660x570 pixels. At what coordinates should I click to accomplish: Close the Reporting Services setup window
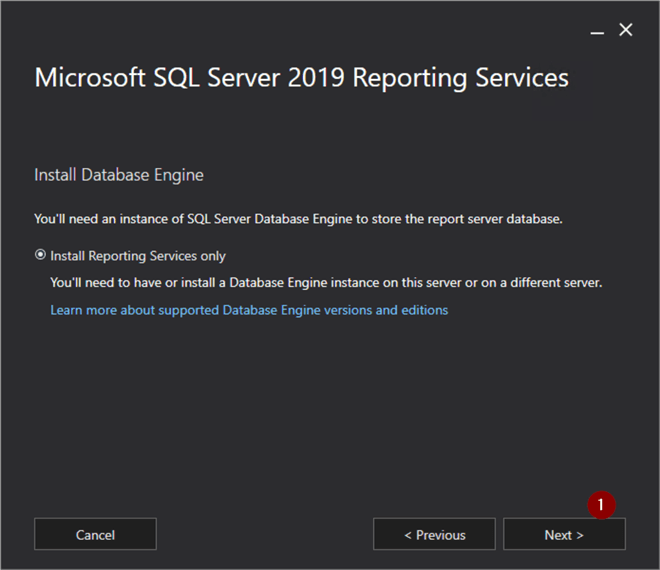coord(626,30)
